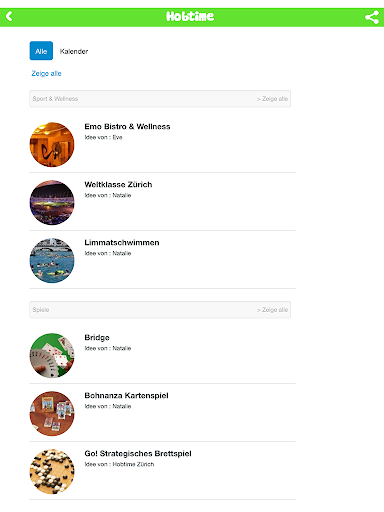
Task: Open Go! Strategisches Brettspiel title
Action: click(138, 454)
